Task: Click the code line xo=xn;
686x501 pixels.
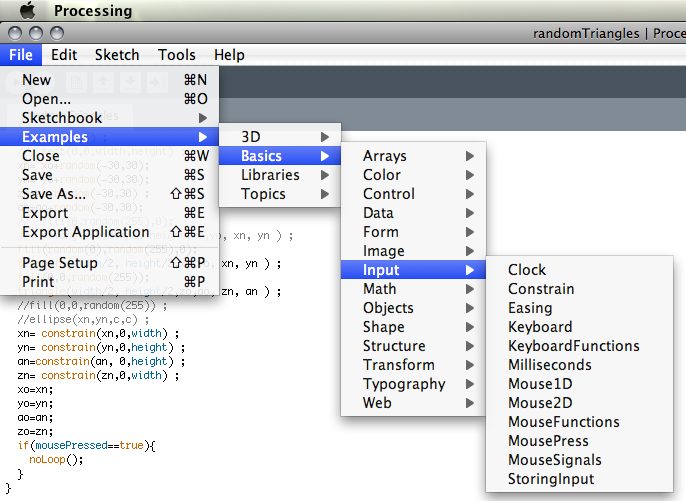Action: (x=35, y=389)
